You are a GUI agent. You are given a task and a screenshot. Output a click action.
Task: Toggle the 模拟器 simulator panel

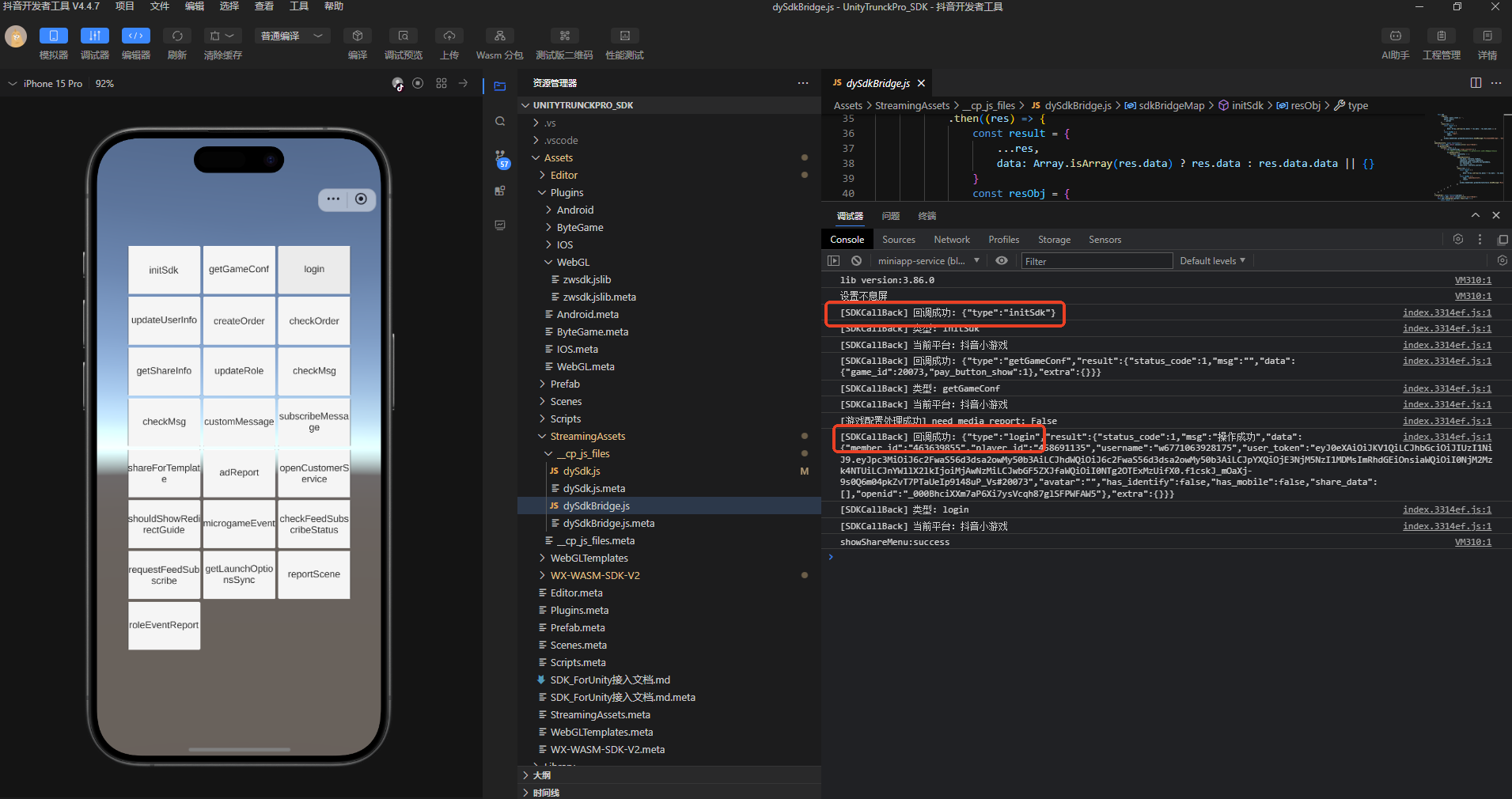point(54,36)
